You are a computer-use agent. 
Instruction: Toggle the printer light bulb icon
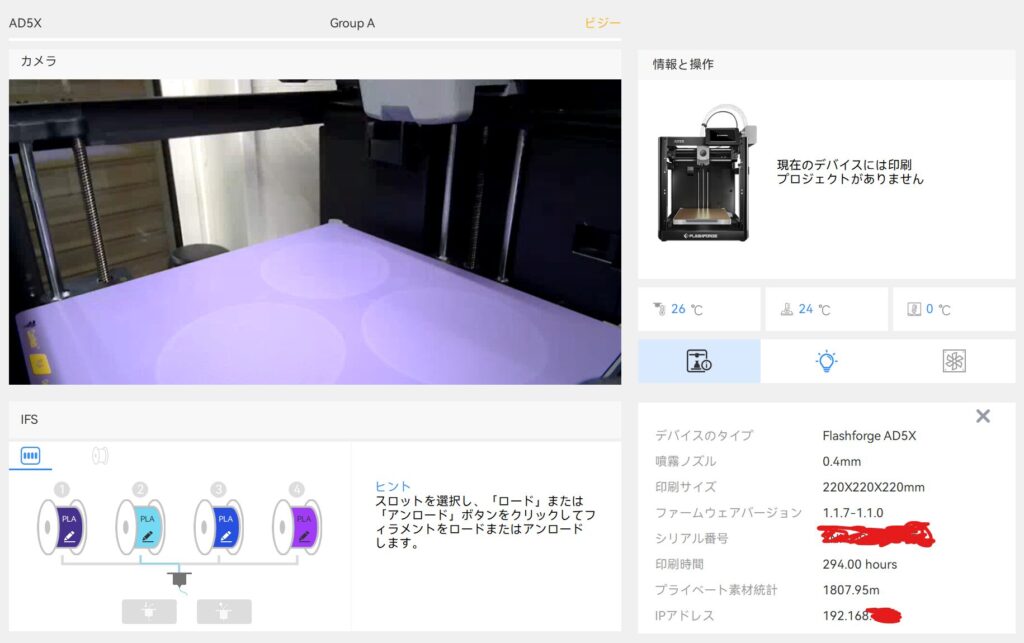click(826, 361)
